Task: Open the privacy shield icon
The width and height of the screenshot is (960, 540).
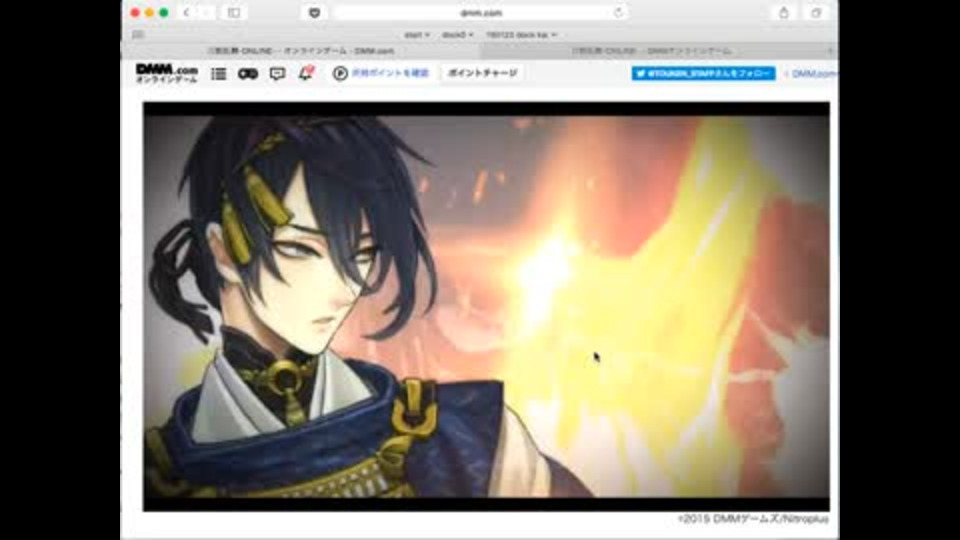Action: pos(314,12)
